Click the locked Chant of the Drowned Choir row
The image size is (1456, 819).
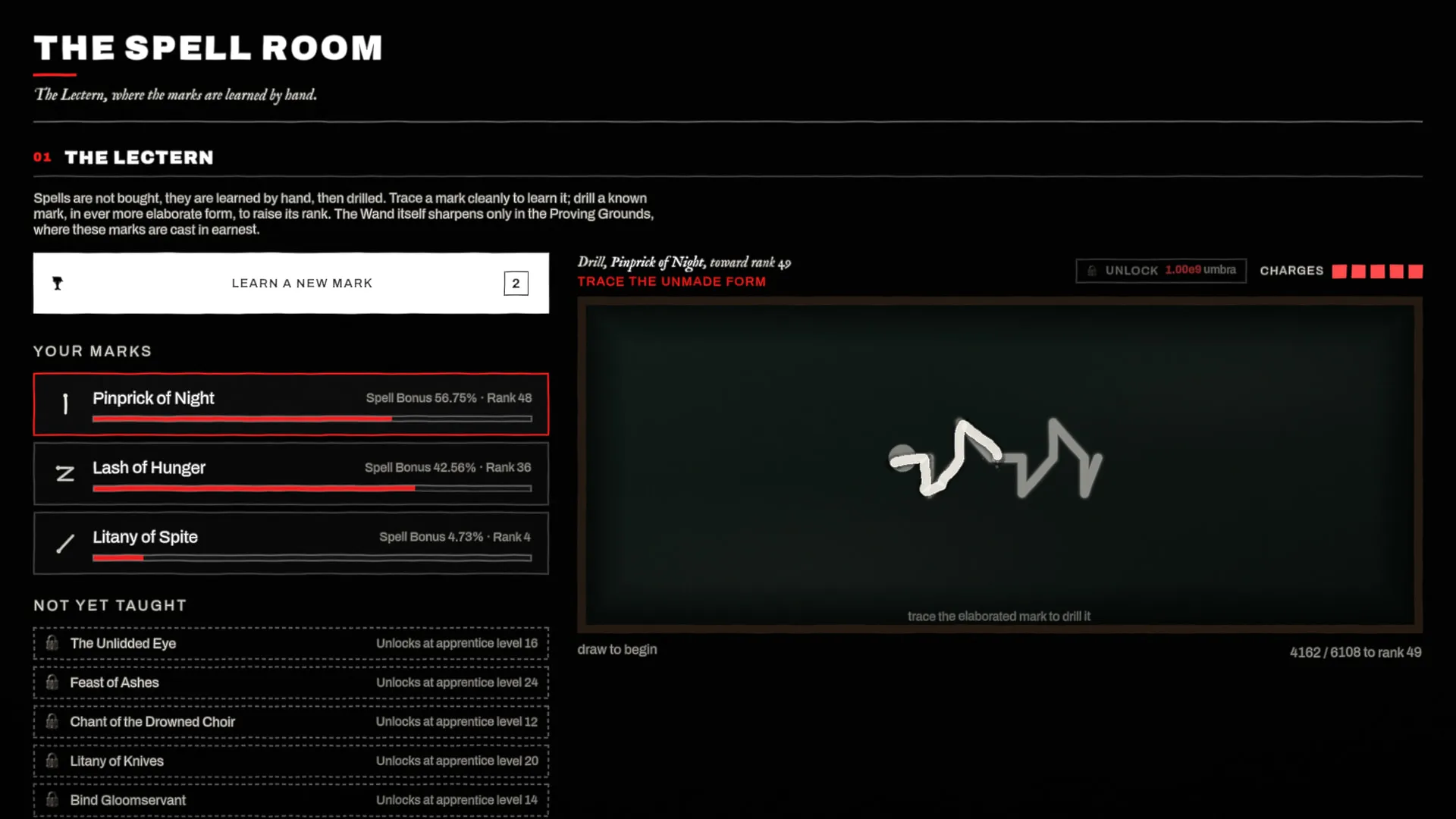[291, 721]
